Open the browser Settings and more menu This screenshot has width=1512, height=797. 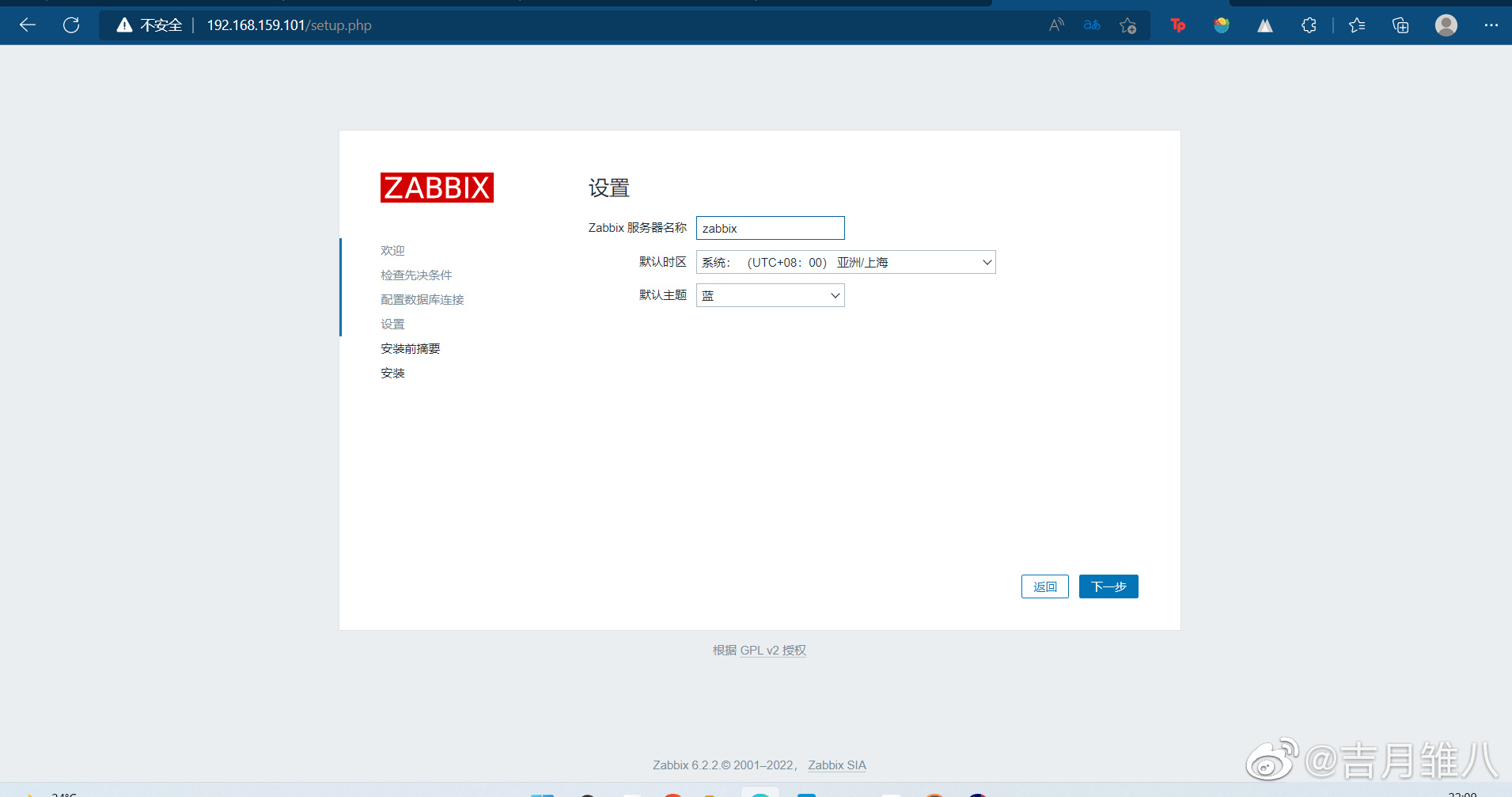pyautogui.click(x=1491, y=25)
